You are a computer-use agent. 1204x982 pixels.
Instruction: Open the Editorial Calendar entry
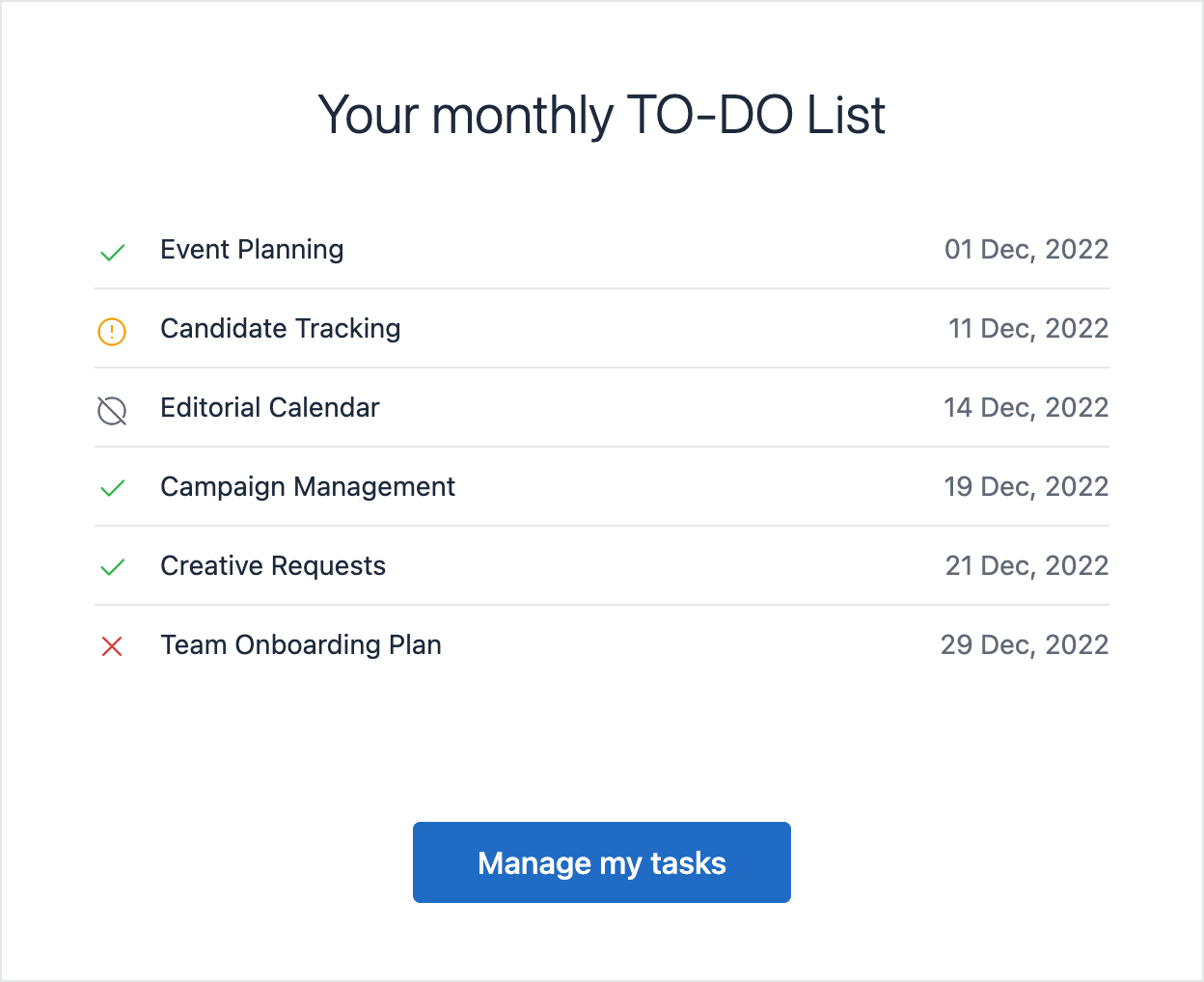269,408
